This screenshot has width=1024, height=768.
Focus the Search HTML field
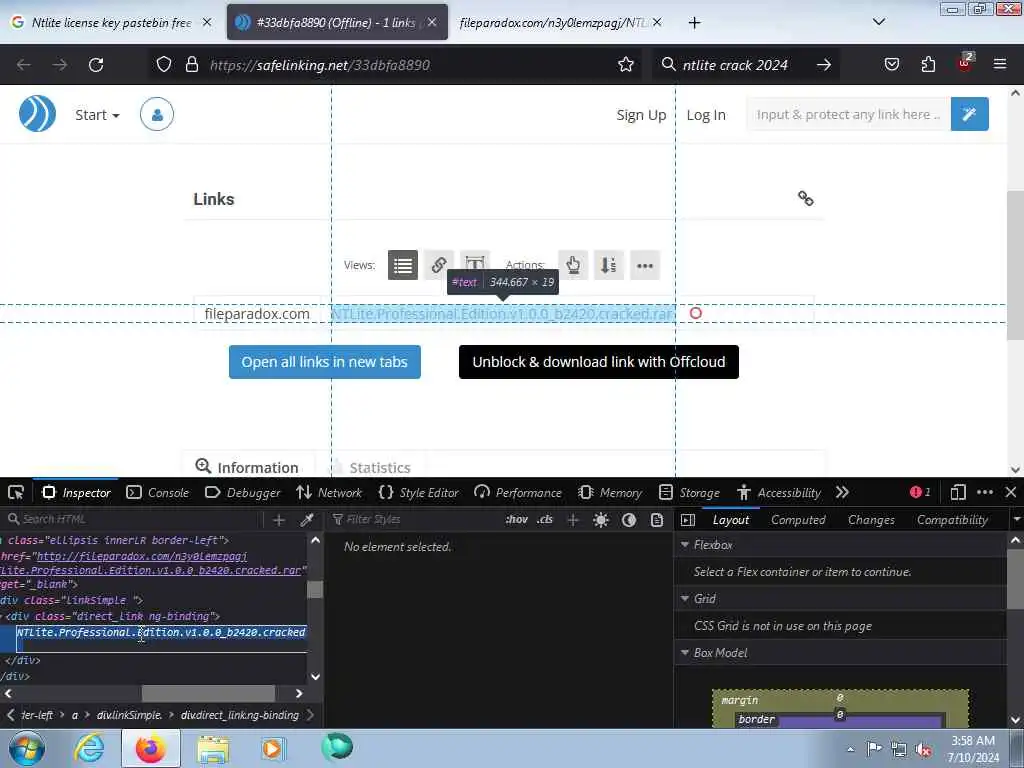pos(133,519)
